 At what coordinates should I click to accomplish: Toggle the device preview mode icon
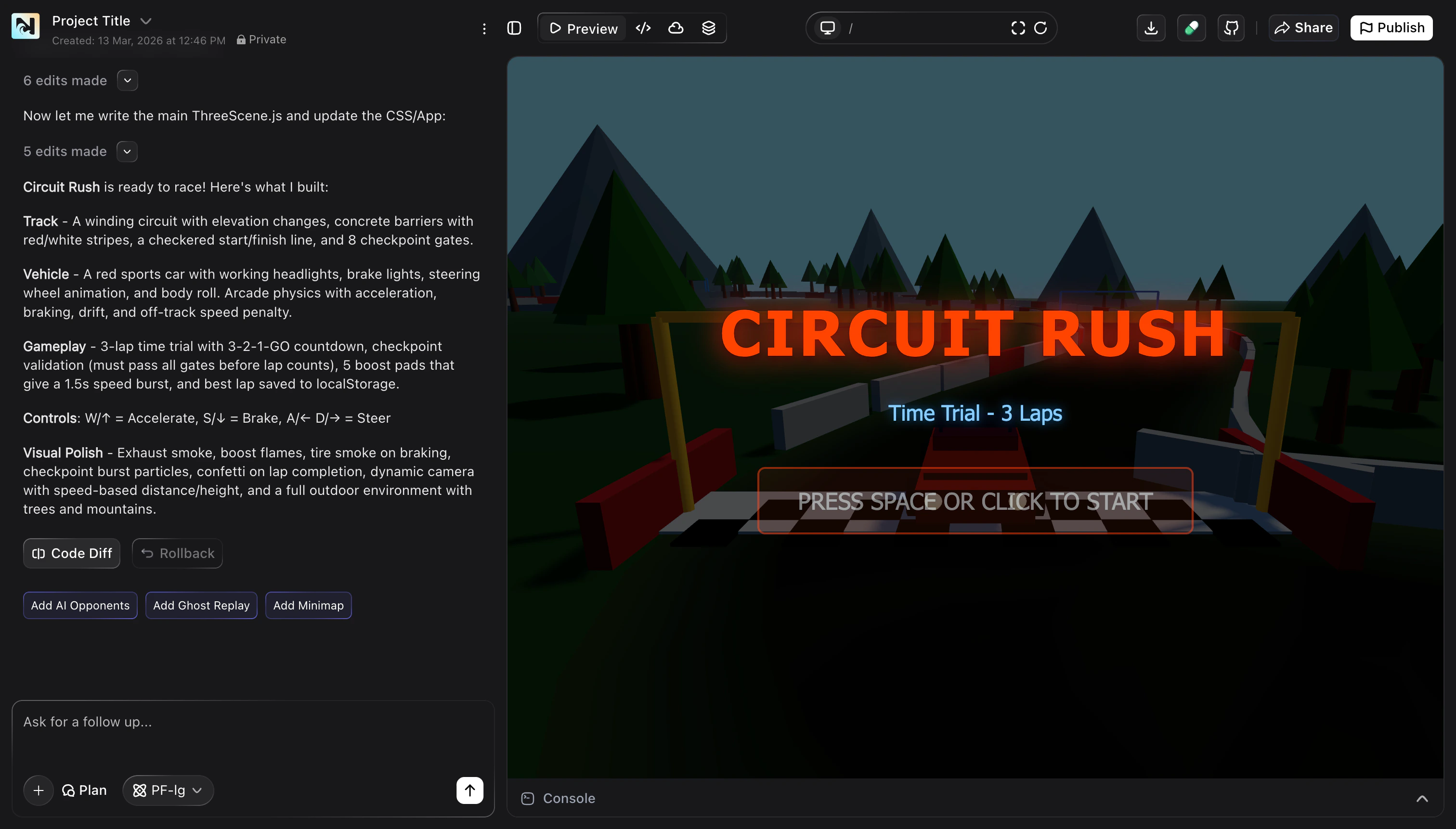(827, 27)
